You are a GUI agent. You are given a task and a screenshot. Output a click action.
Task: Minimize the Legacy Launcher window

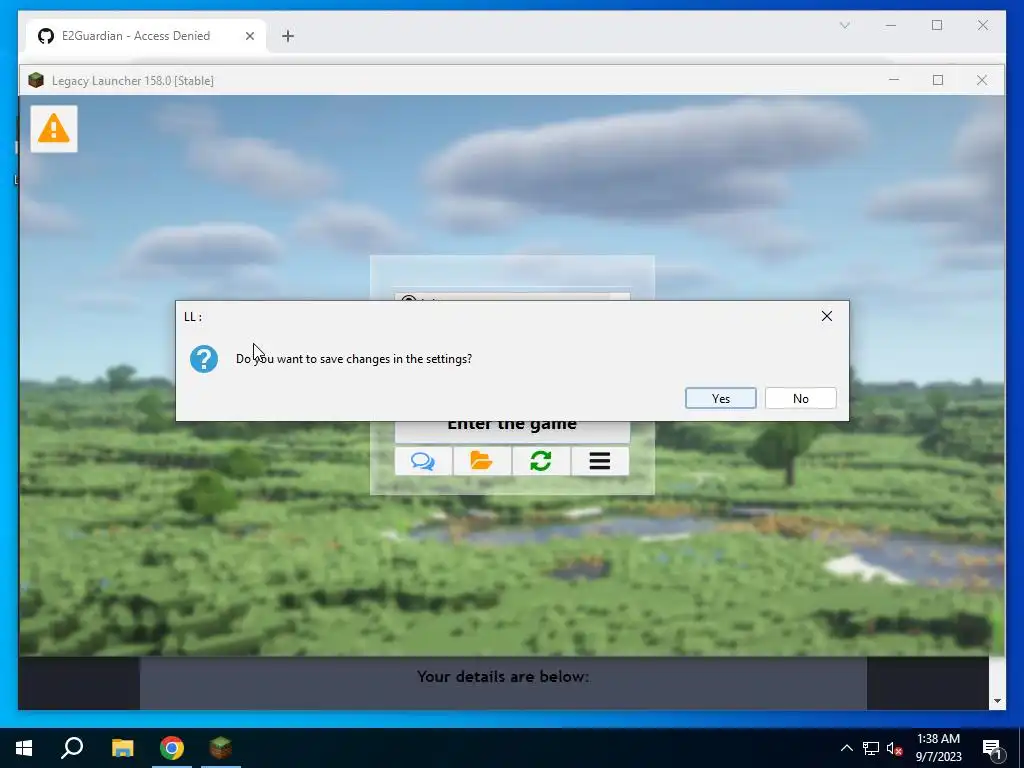(894, 80)
